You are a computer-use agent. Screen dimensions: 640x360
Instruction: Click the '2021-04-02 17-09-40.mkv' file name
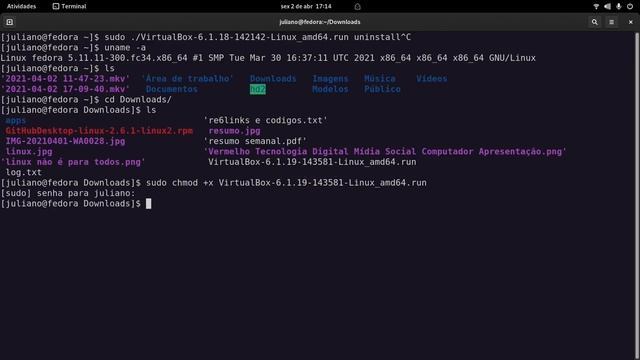tap(65, 89)
